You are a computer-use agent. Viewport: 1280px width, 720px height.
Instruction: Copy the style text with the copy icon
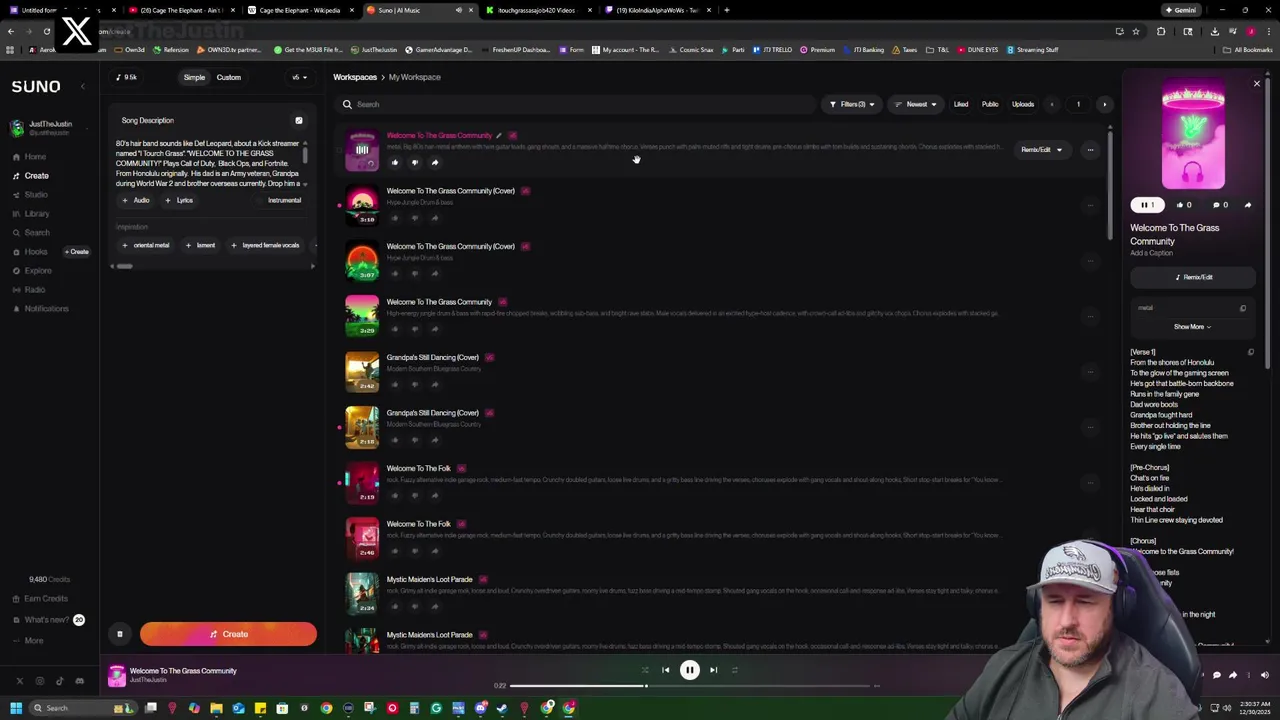pos(1243,308)
